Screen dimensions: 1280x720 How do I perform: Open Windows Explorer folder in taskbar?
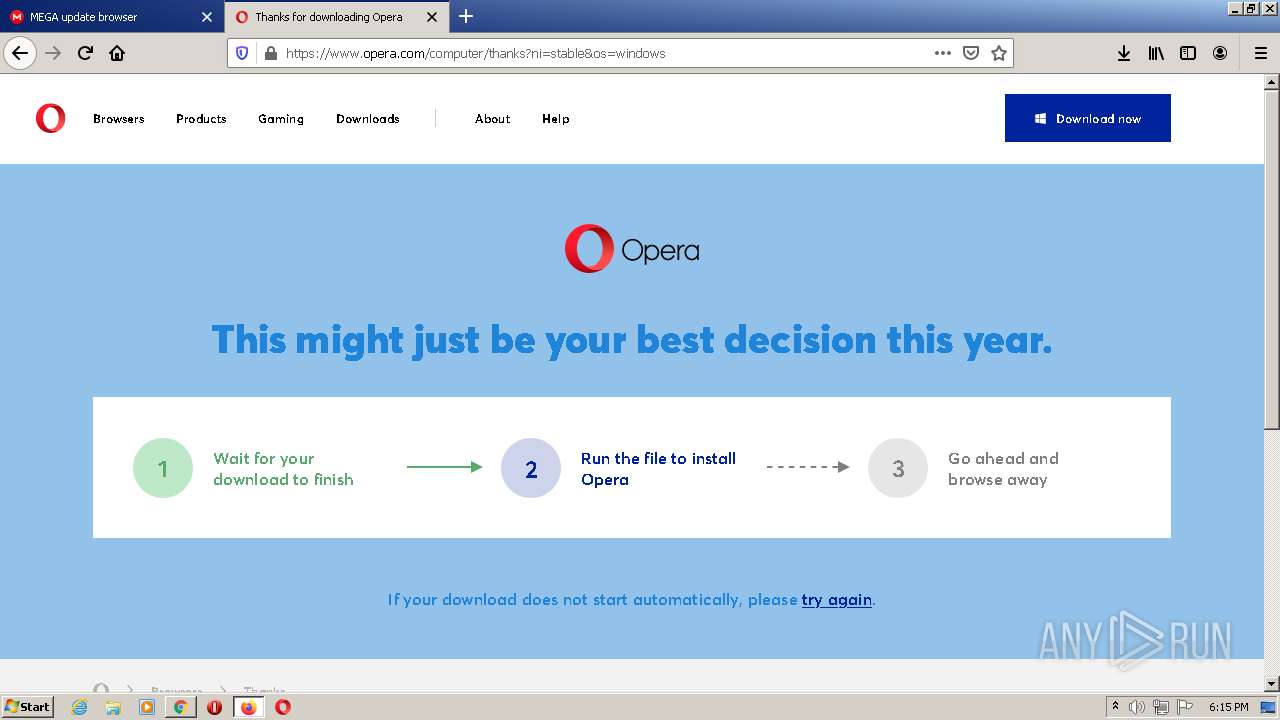[x=113, y=707]
